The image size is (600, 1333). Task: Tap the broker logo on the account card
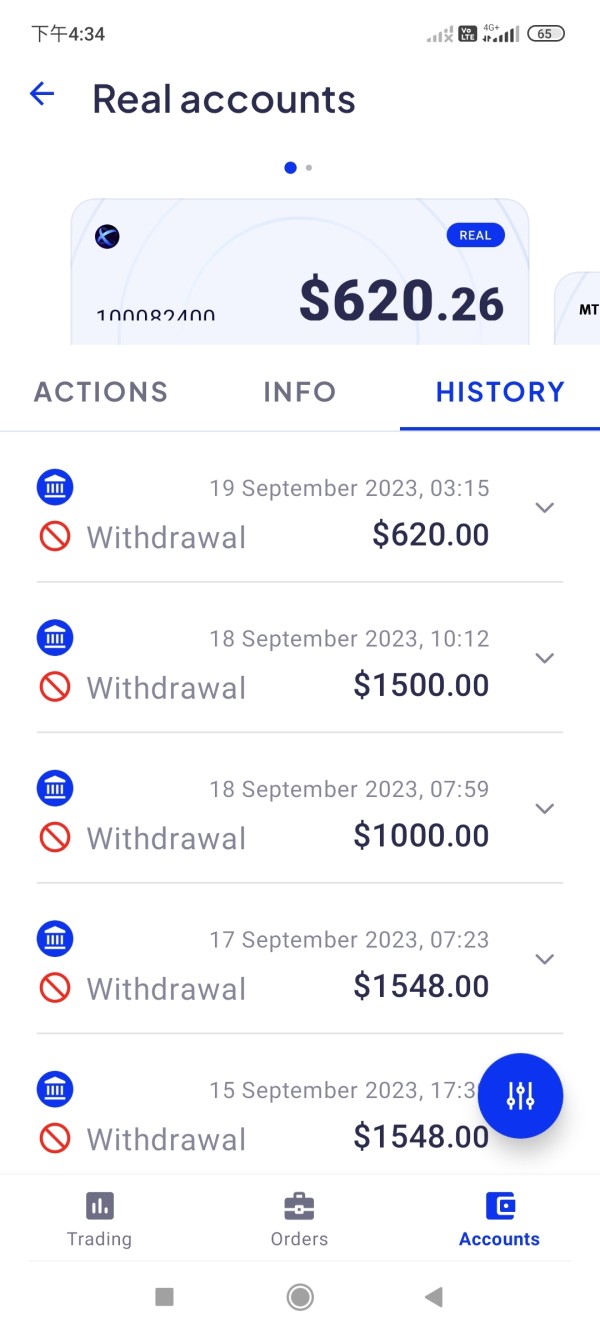(x=107, y=236)
